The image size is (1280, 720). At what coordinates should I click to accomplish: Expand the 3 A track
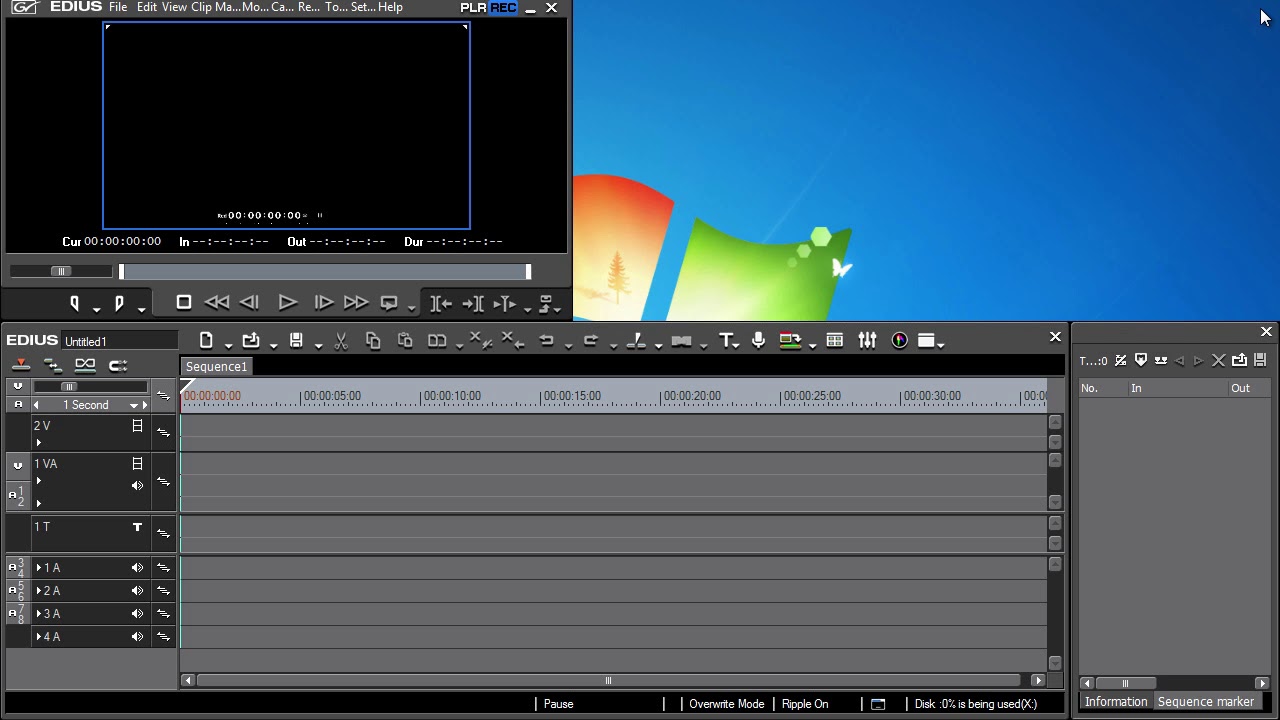[x=39, y=614]
